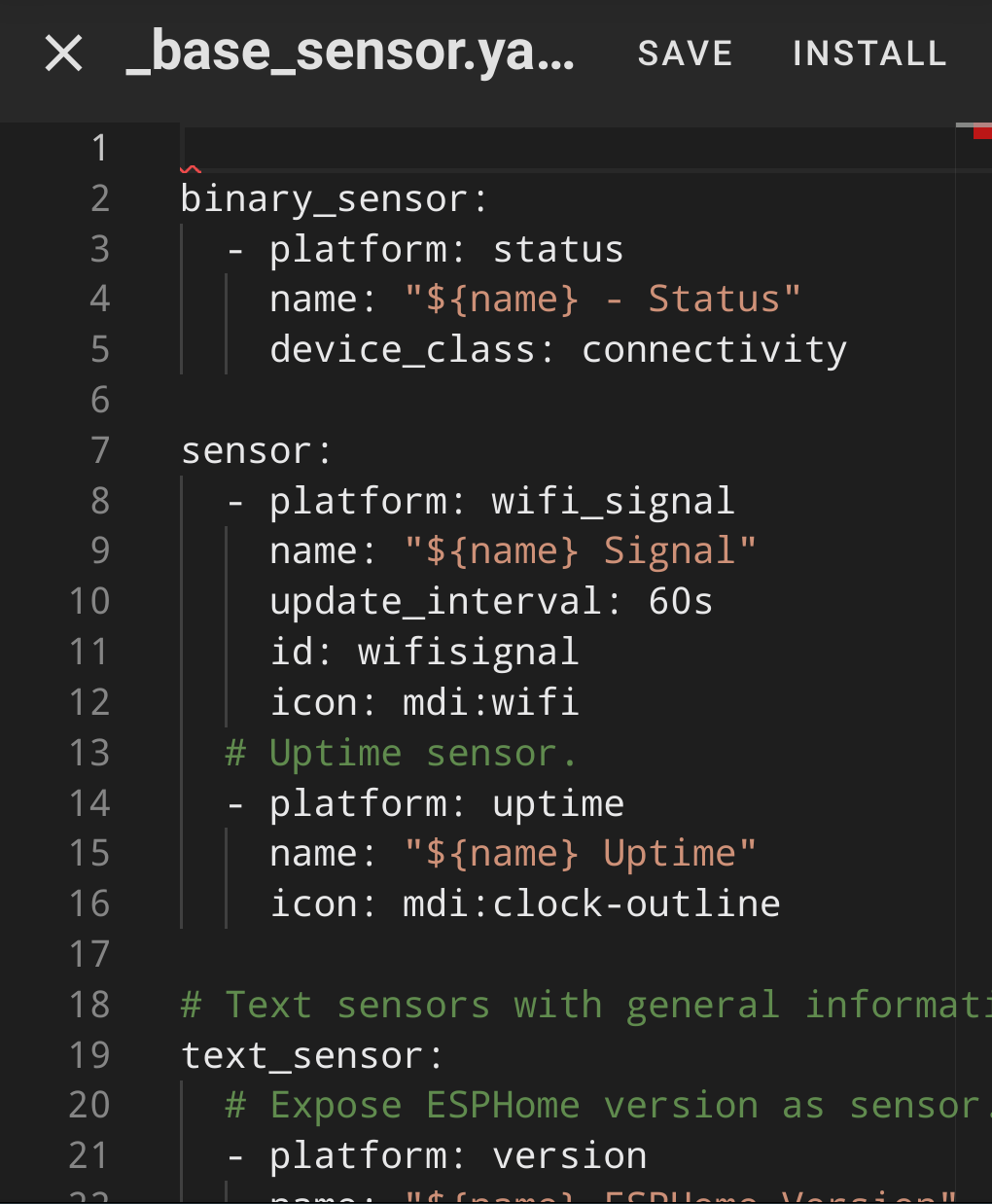Image resolution: width=992 pixels, height=1204 pixels.
Task: Click the SAVE button
Action: pyautogui.click(x=685, y=53)
